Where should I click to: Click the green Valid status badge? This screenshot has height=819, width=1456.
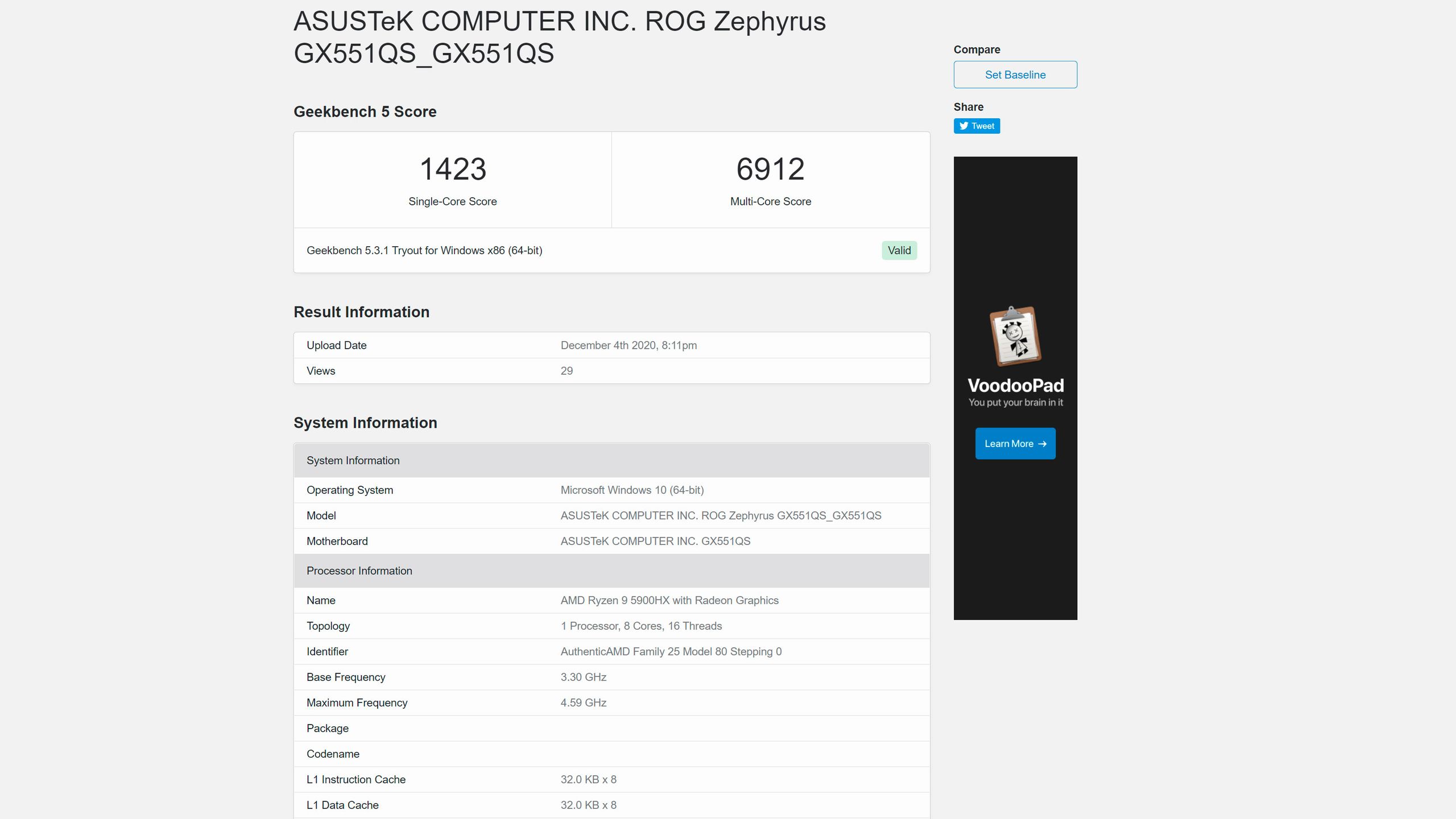tap(899, 250)
